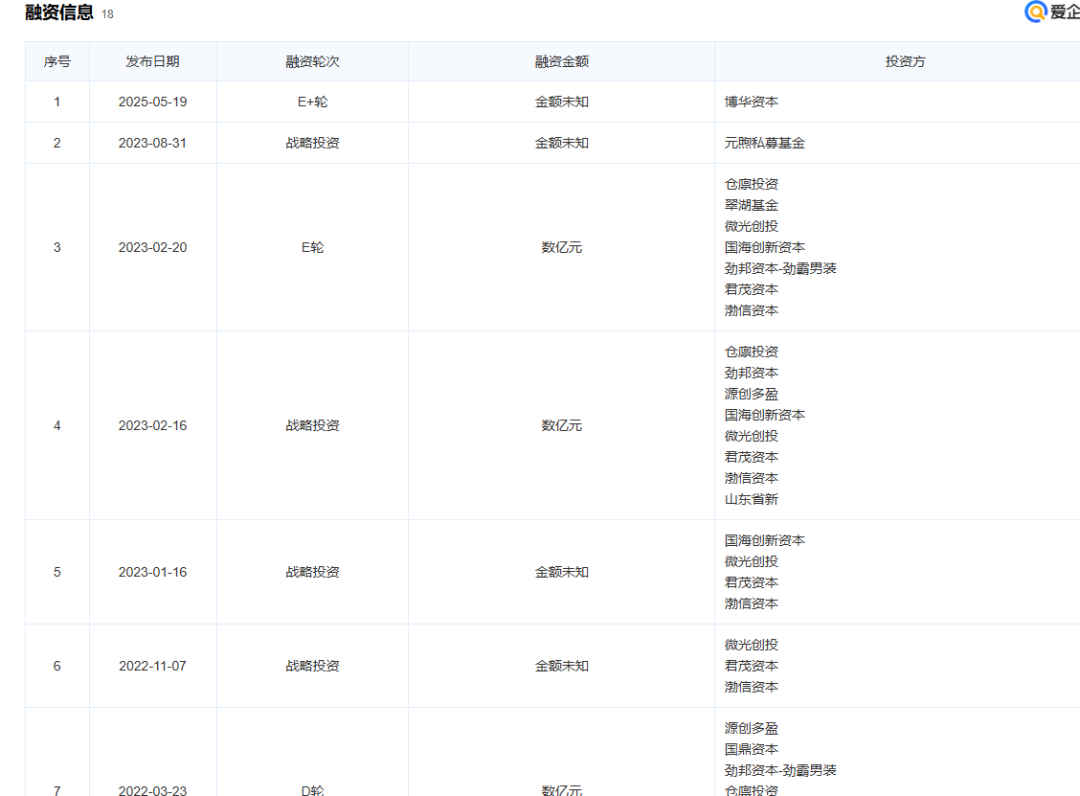The image size is (1080, 796).
Task: Click 战略投资 in the 2023-08-31 row
Action: click(x=313, y=143)
